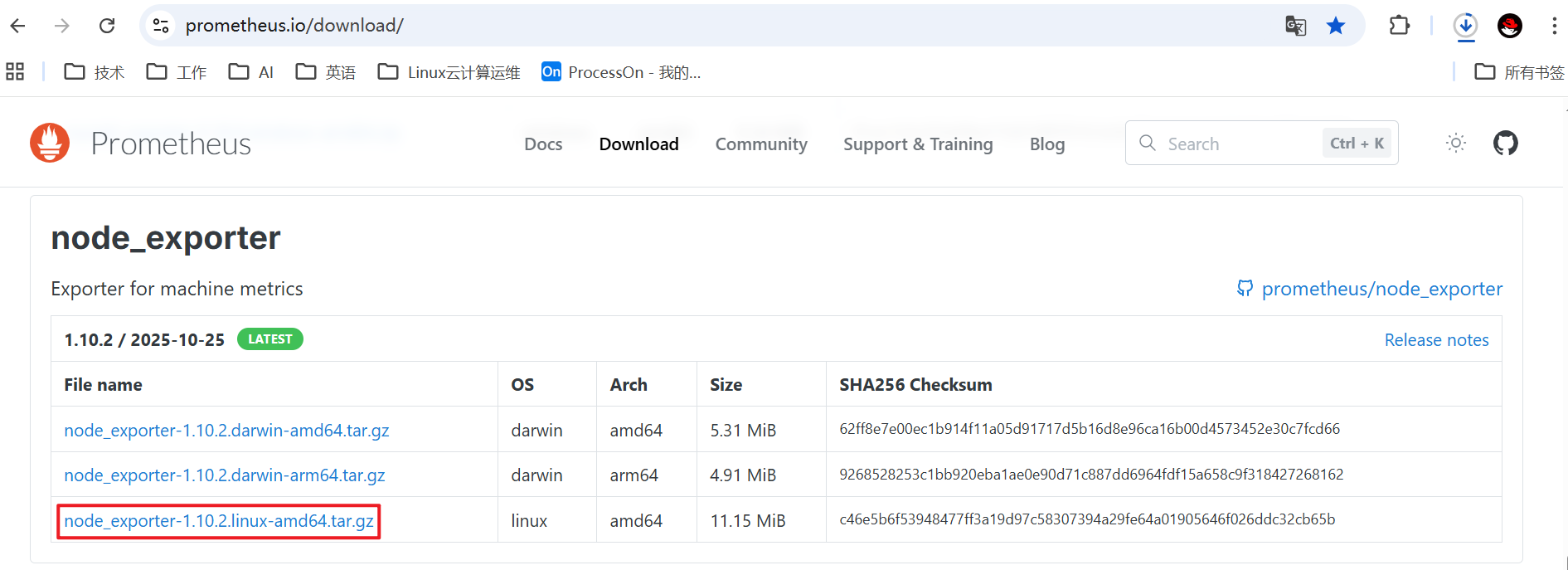Open the Linux云计算运维 bookmark folder
The image size is (1568, 570).
pos(449,72)
